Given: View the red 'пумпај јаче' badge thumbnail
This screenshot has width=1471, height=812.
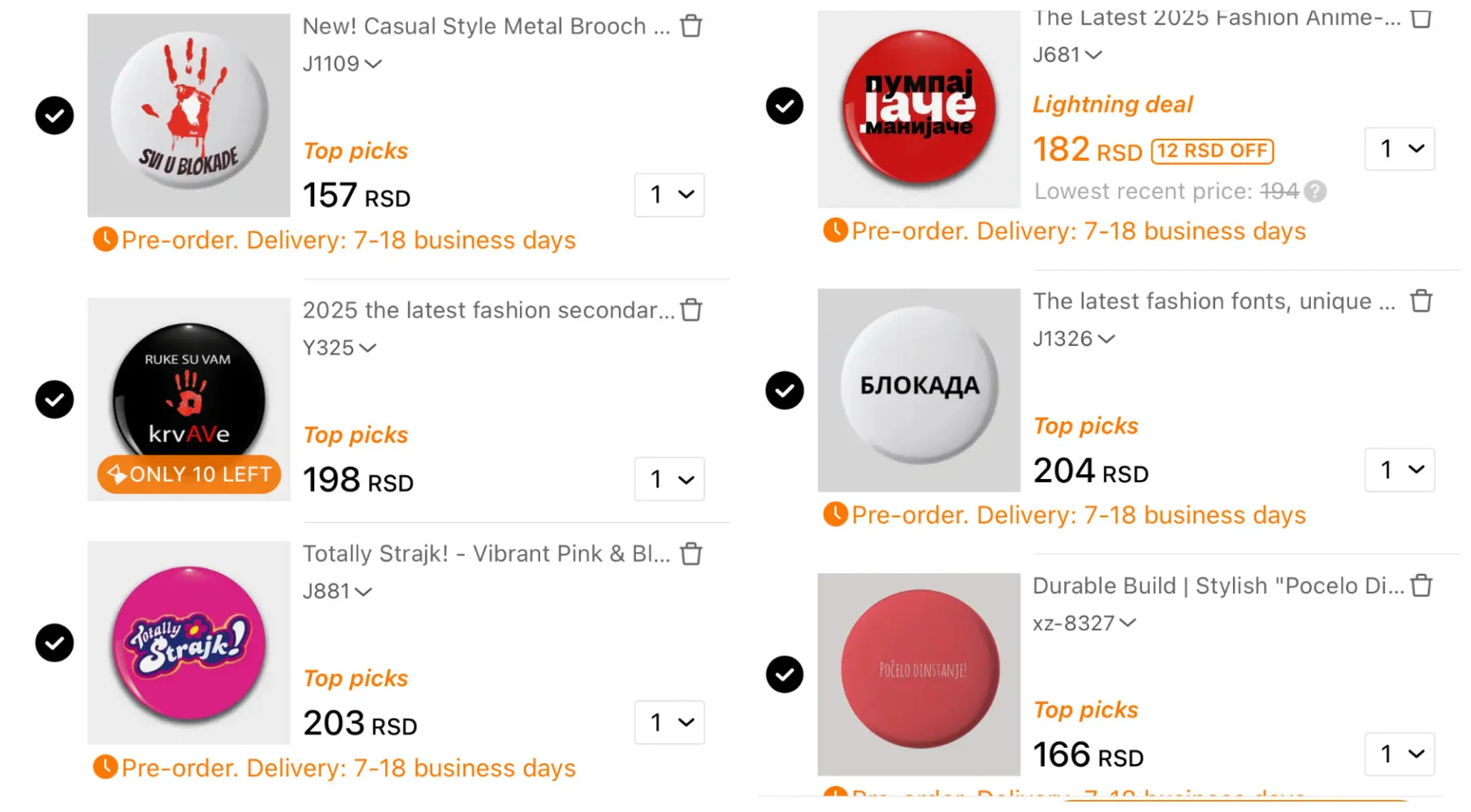Looking at the screenshot, I should 918,106.
